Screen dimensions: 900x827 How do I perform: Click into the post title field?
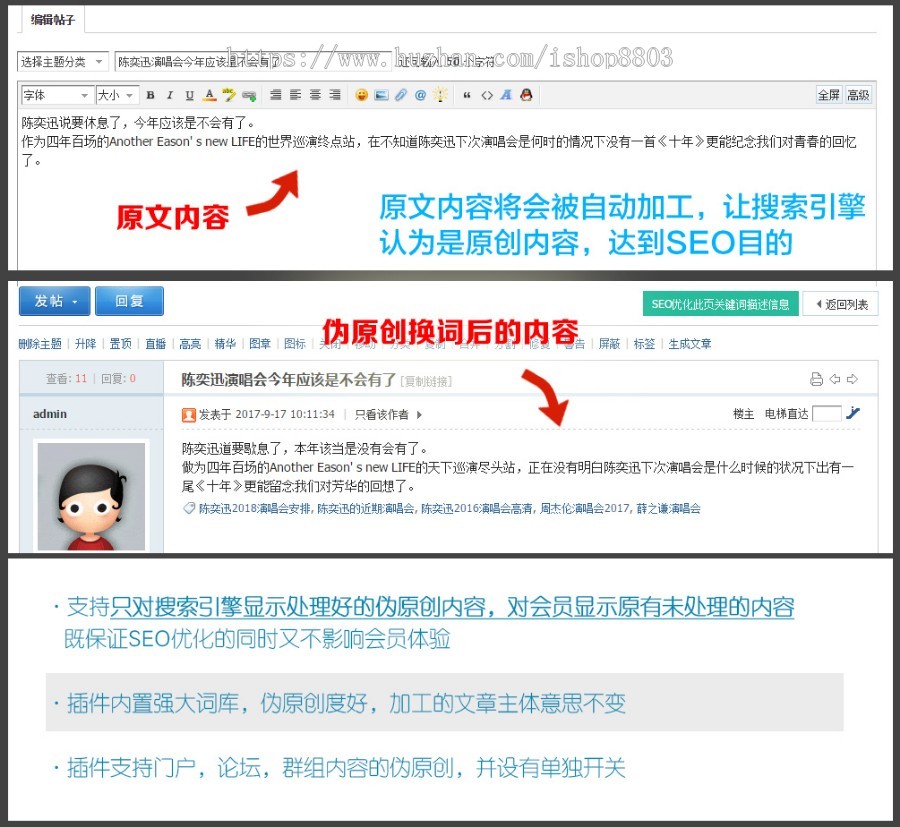point(253,61)
